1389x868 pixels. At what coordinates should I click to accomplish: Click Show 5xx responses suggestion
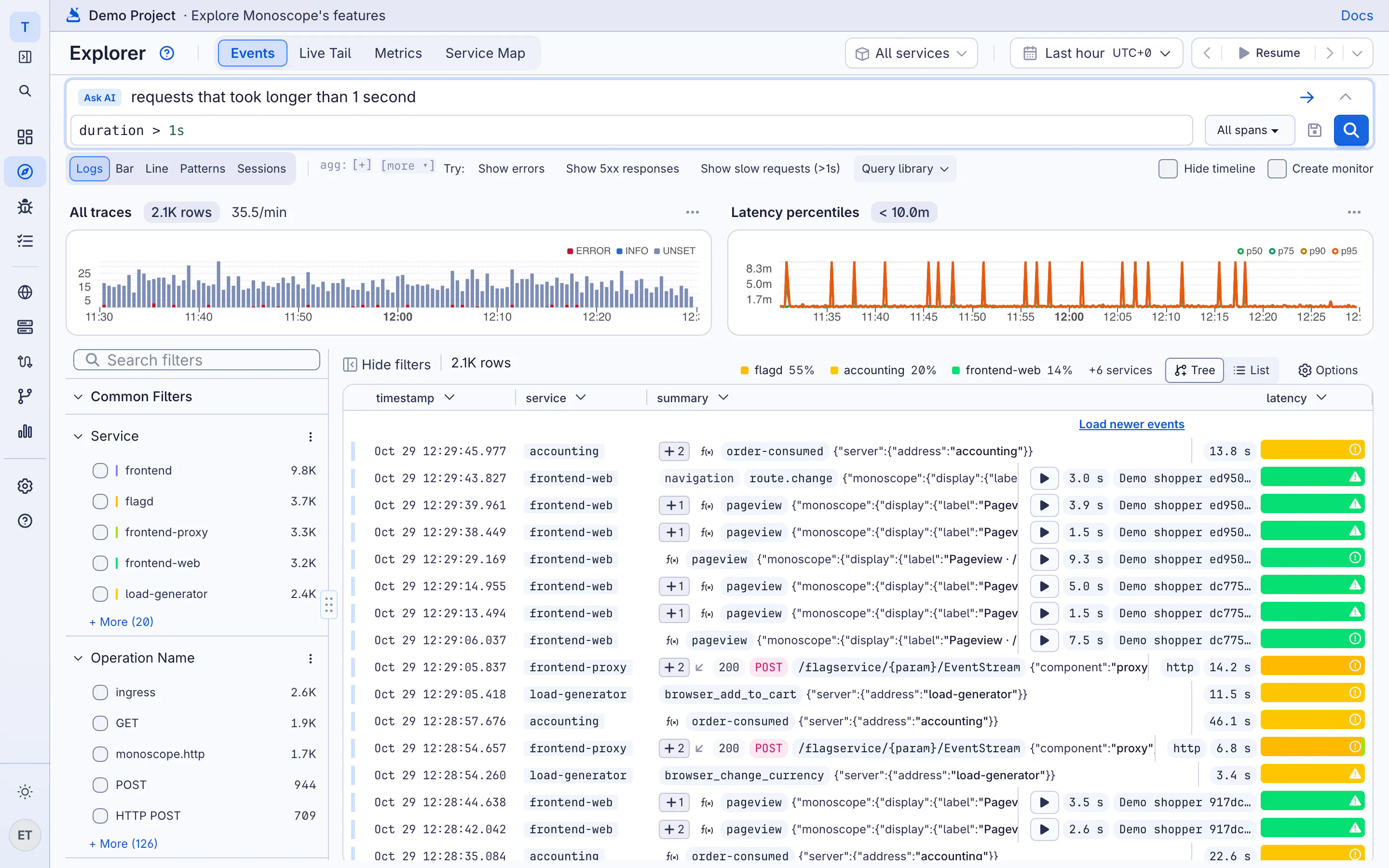622,169
